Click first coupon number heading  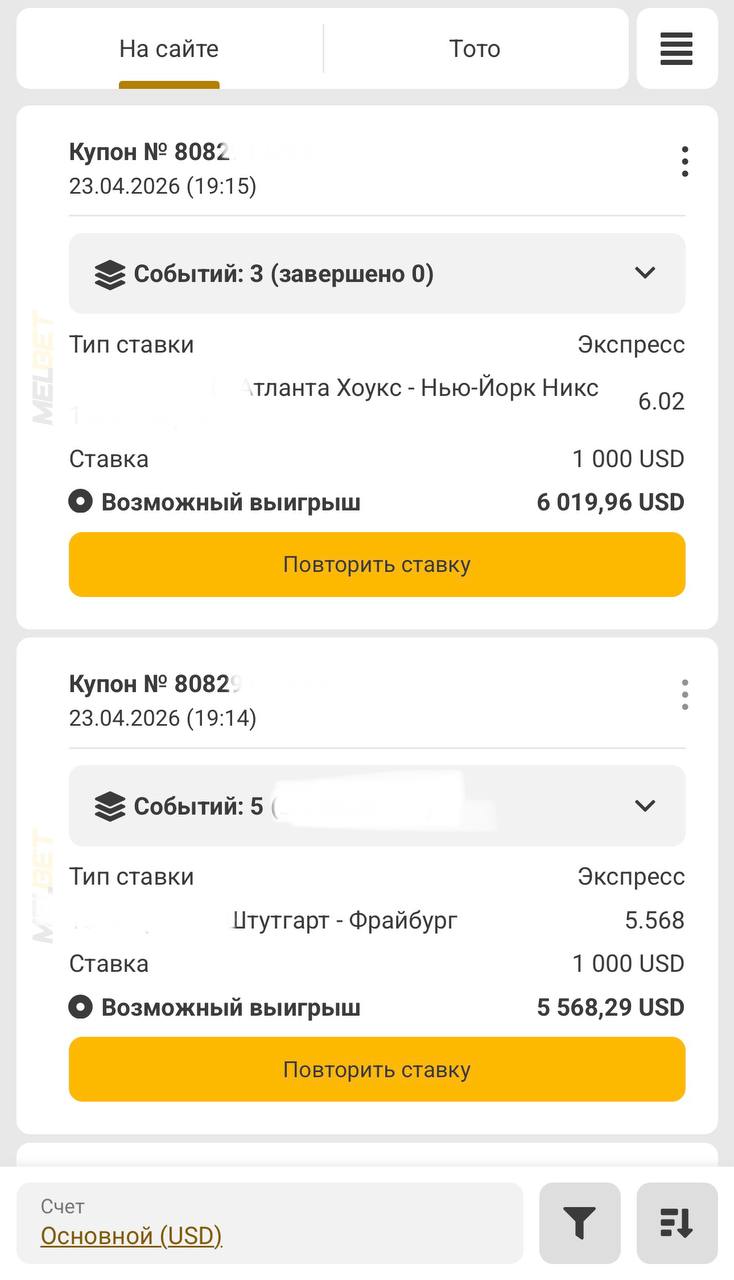tap(150, 152)
